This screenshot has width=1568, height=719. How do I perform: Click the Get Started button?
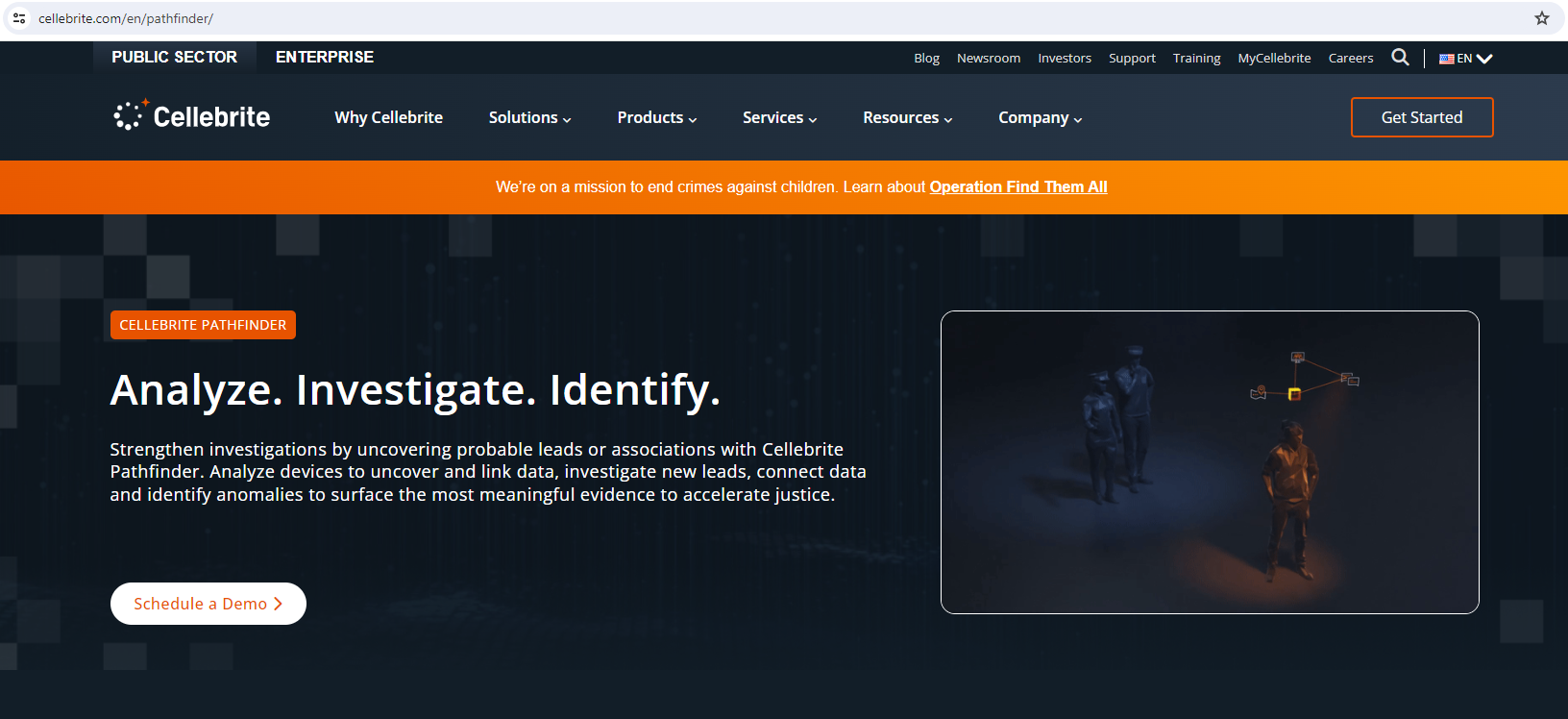pos(1422,117)
